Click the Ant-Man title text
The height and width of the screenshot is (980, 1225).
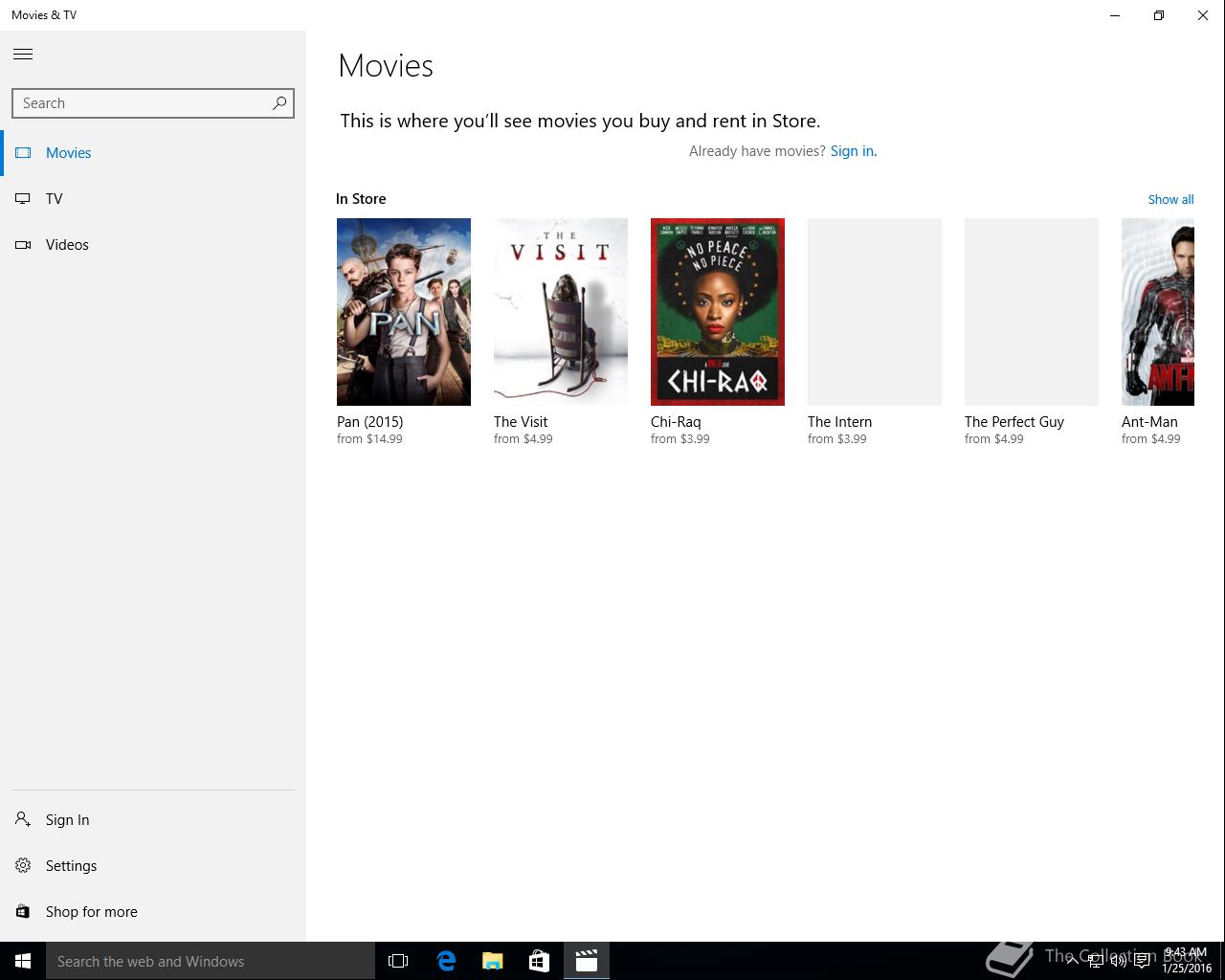tap(1149, 422)
